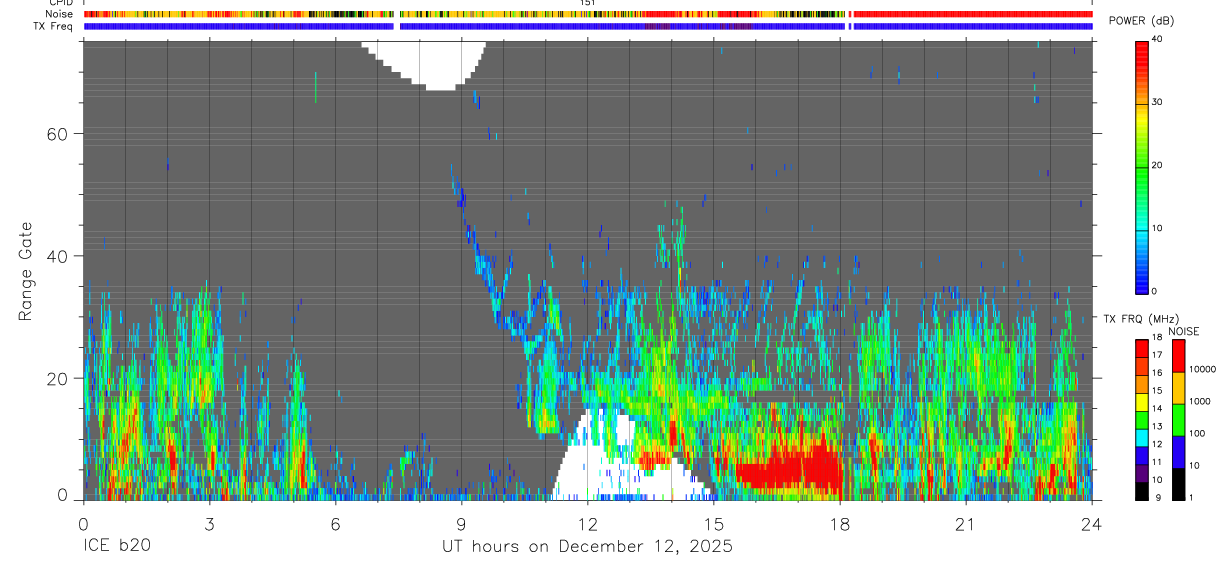
Task: Click the '30' label on power scale
Action: pos(1158,103)
